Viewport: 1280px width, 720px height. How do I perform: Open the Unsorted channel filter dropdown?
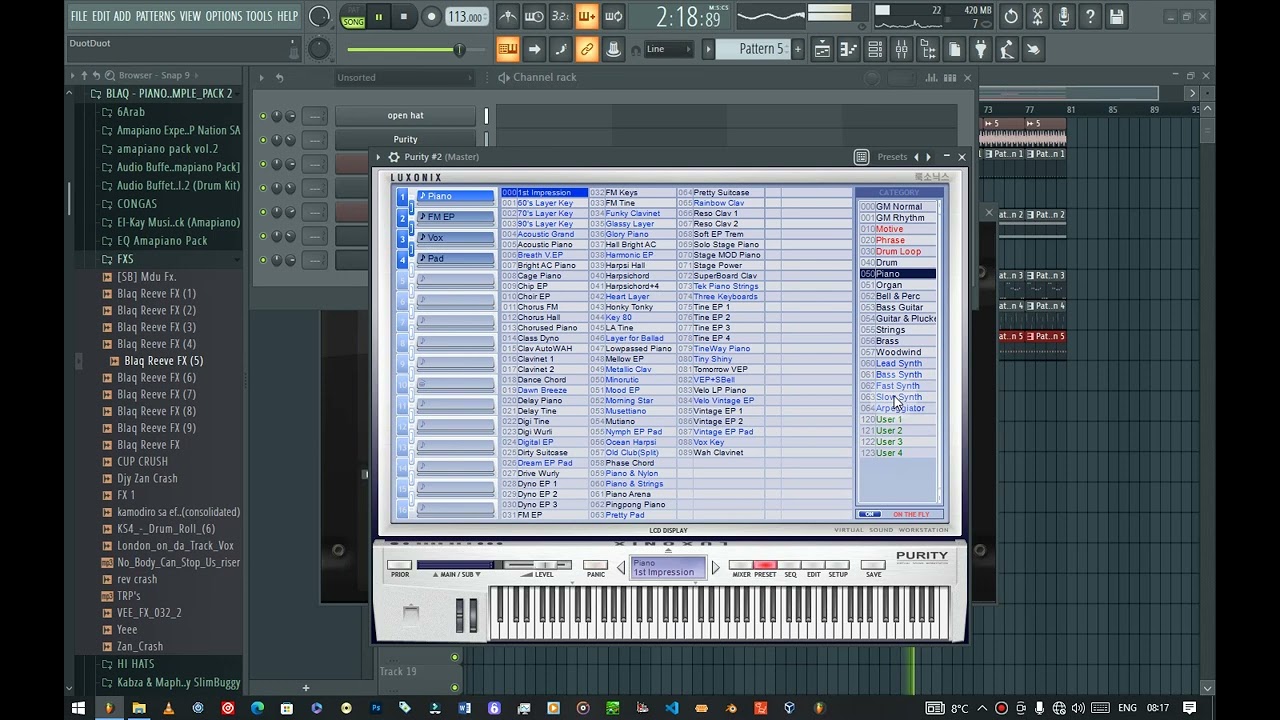tap(405, 78)
